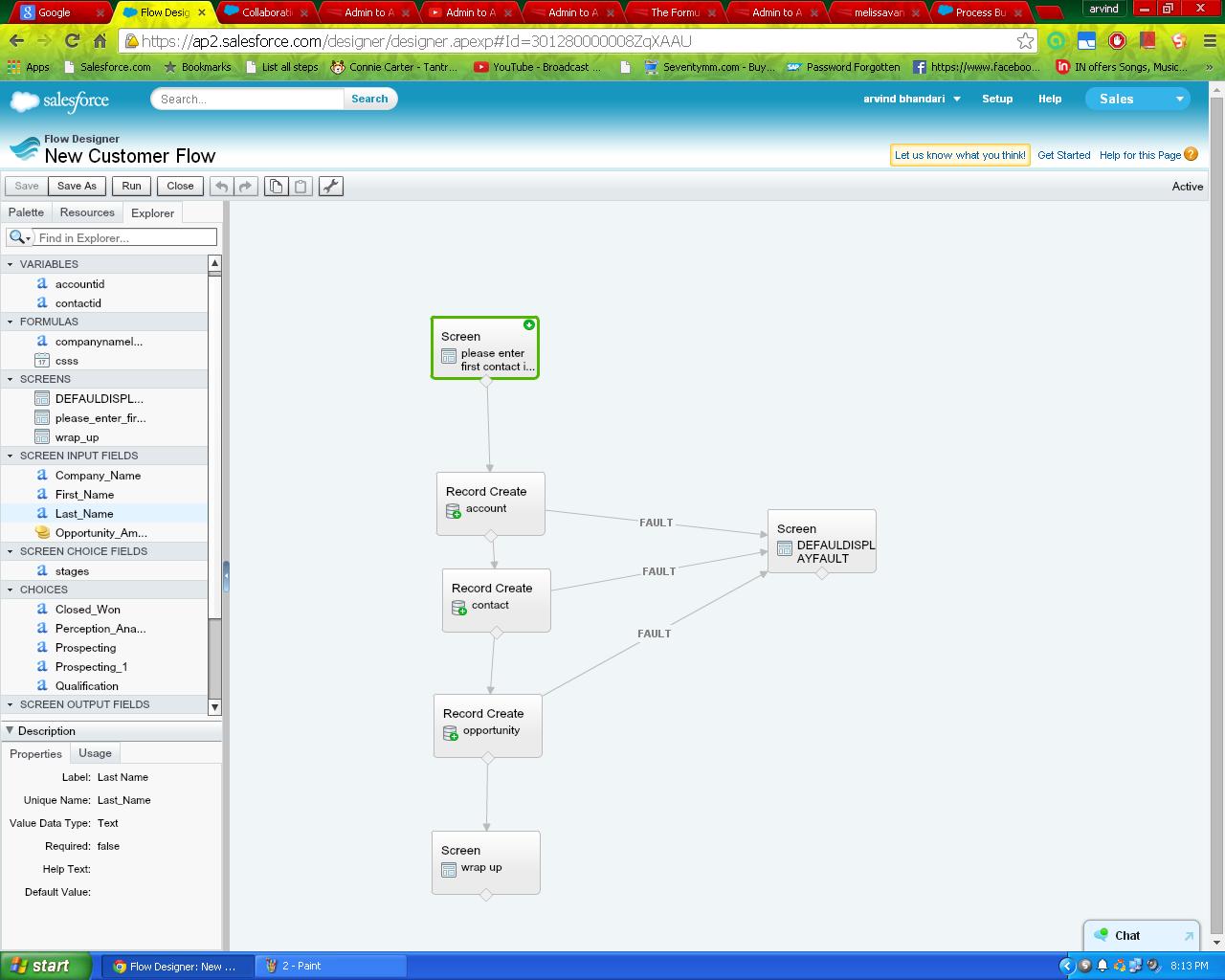Collapse the FORMULAS section

[x=11, y=322]
